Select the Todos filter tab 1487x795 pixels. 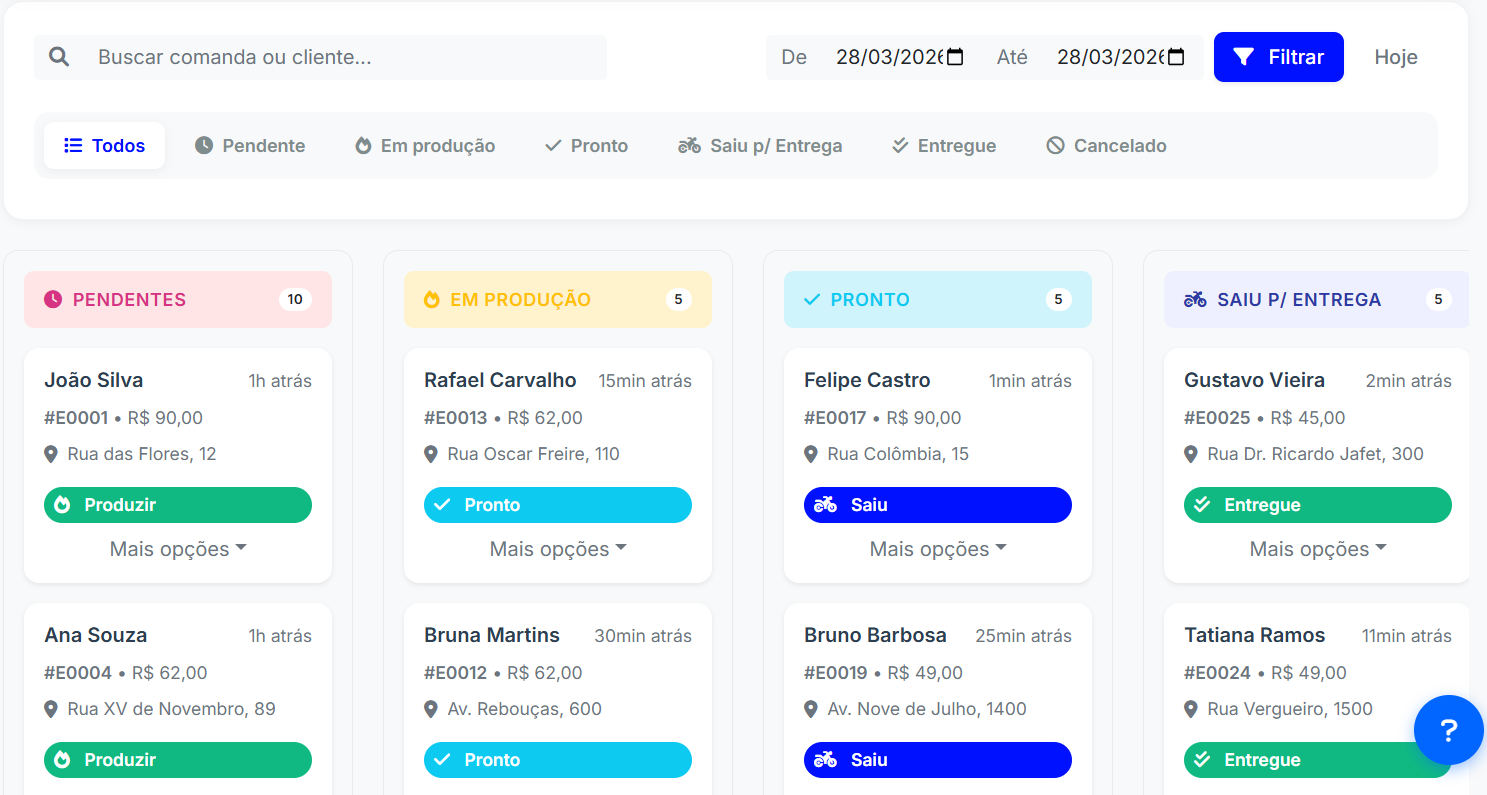coord(104,146)
